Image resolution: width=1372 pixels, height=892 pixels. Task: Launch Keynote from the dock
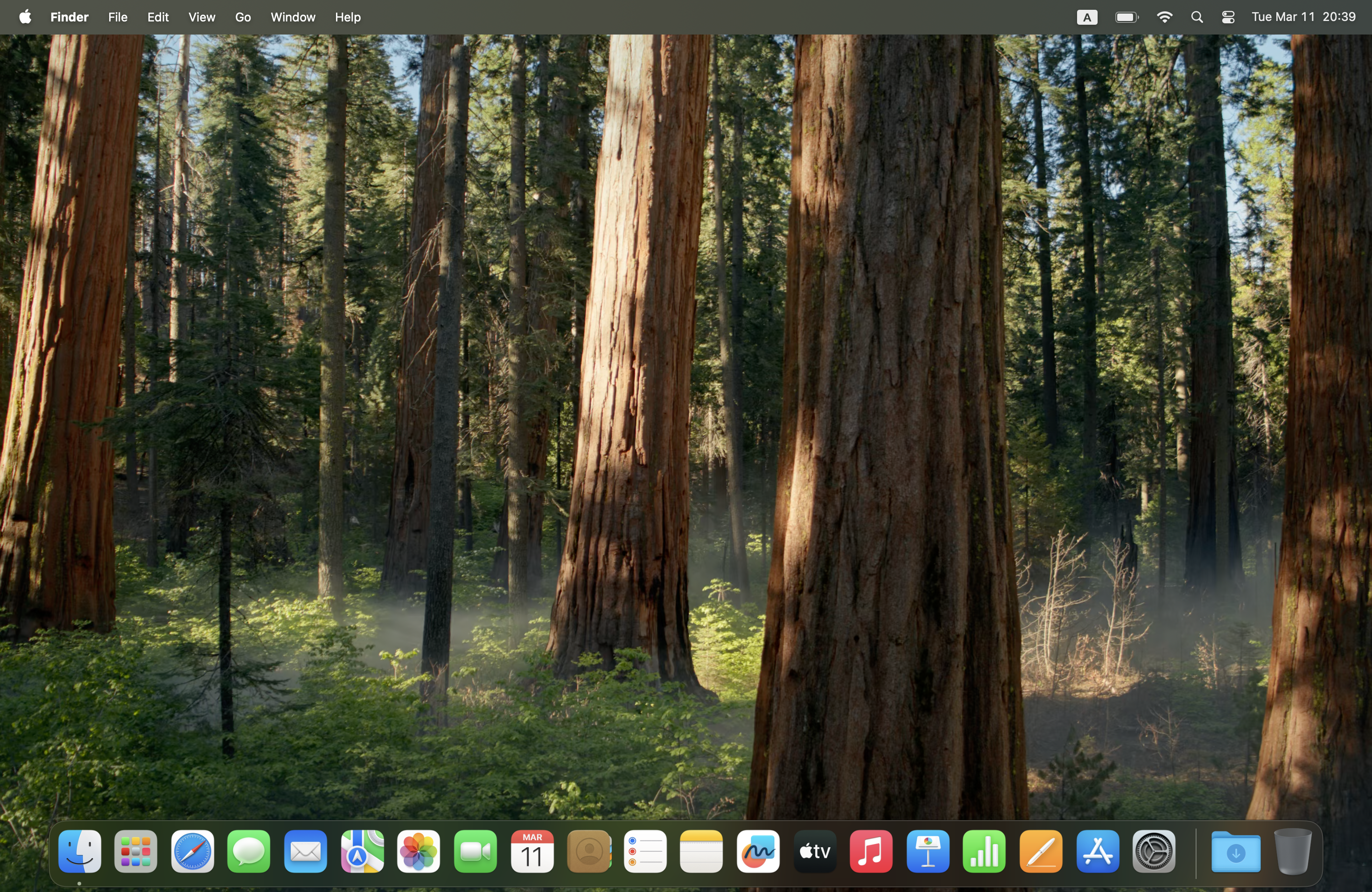[x=928, y=851]
